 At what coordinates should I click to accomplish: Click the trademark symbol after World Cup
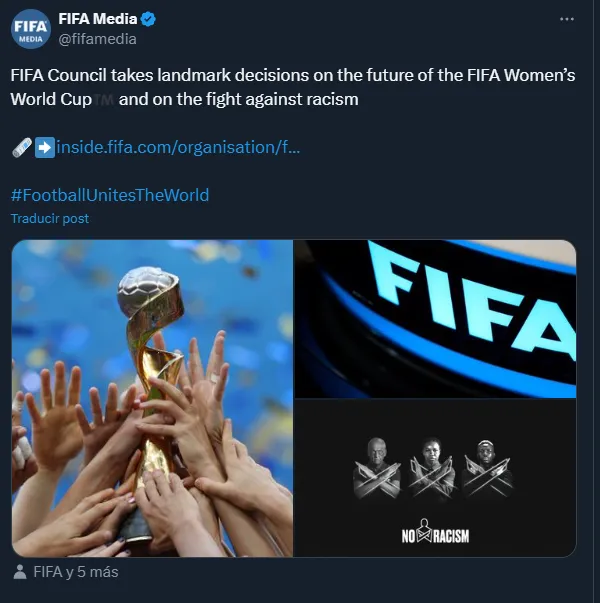click(x=106, y=100)
